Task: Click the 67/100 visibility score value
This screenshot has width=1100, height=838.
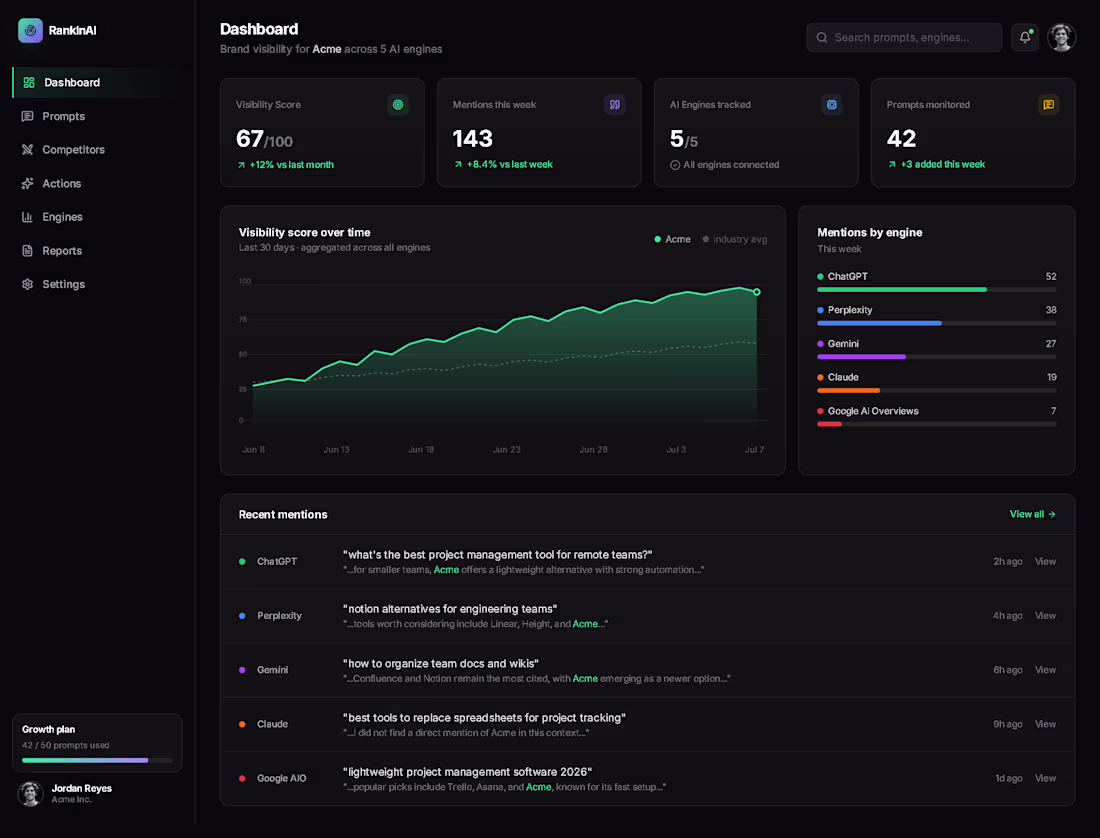Action: click(x=264, y=139)
